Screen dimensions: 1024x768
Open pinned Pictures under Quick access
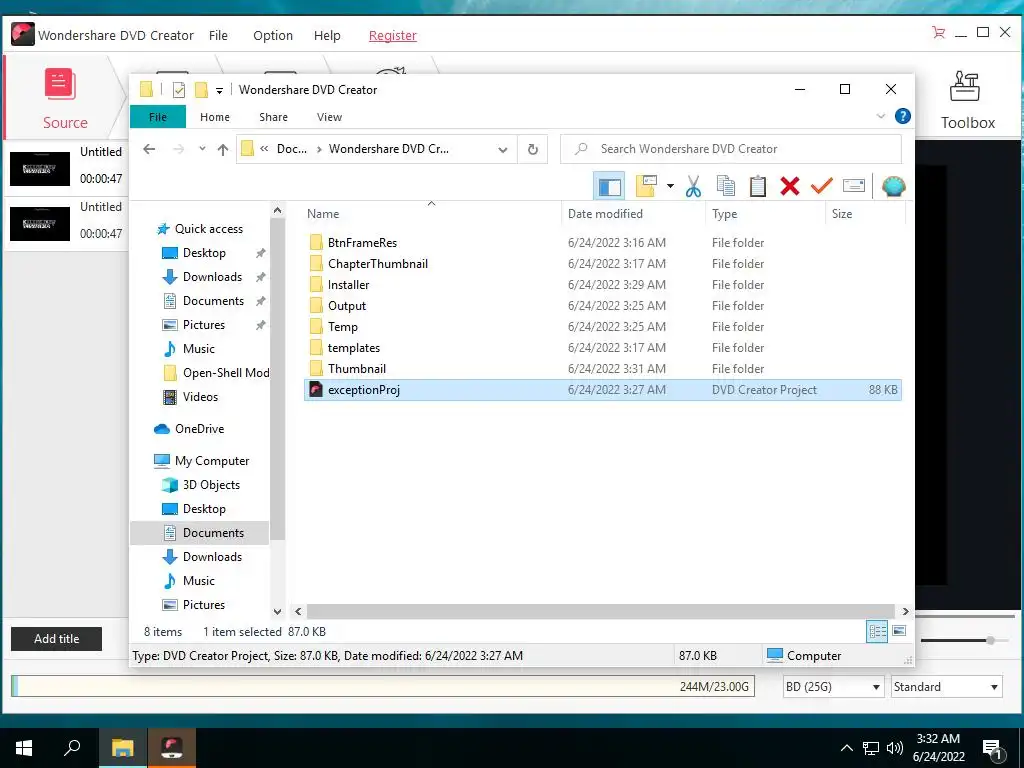pyautogui.click(x=203, y=325)
